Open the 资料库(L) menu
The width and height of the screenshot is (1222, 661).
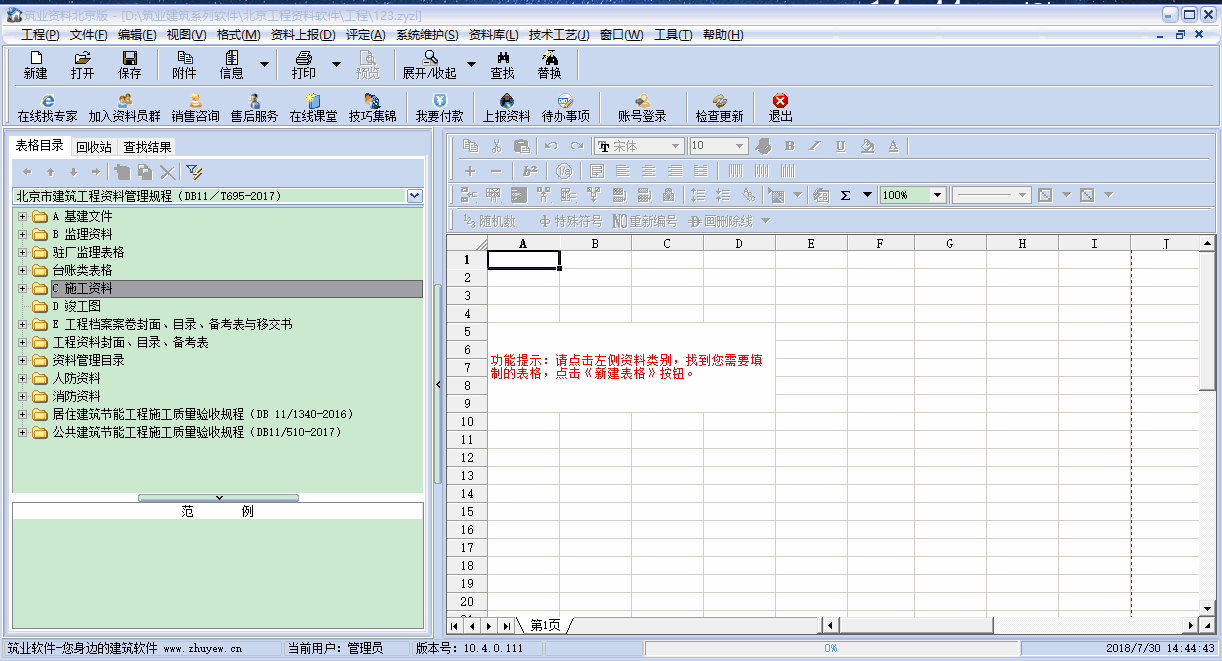click(x=493, y=35)
